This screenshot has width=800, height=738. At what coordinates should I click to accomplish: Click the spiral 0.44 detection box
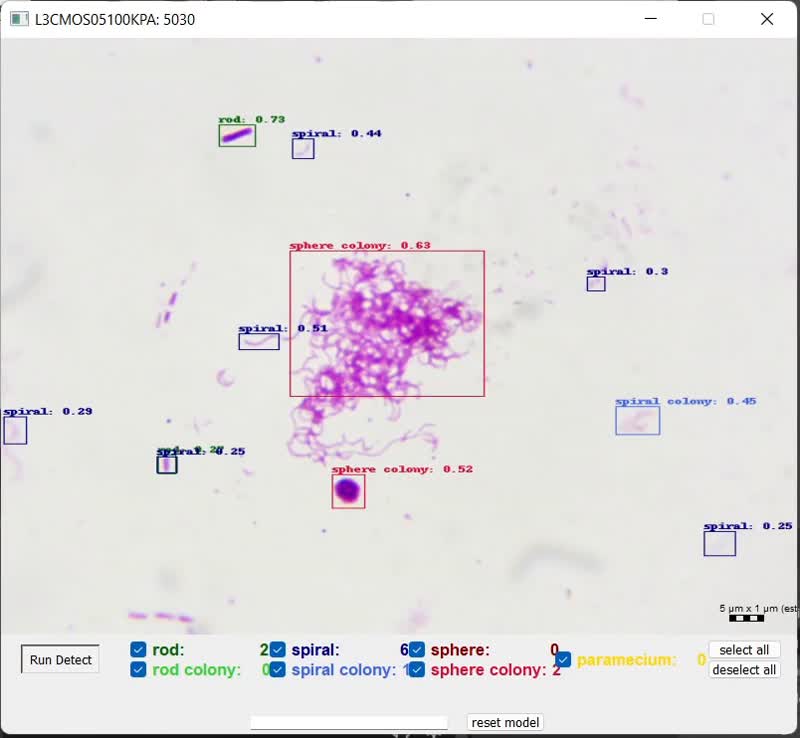coord(303,149)
